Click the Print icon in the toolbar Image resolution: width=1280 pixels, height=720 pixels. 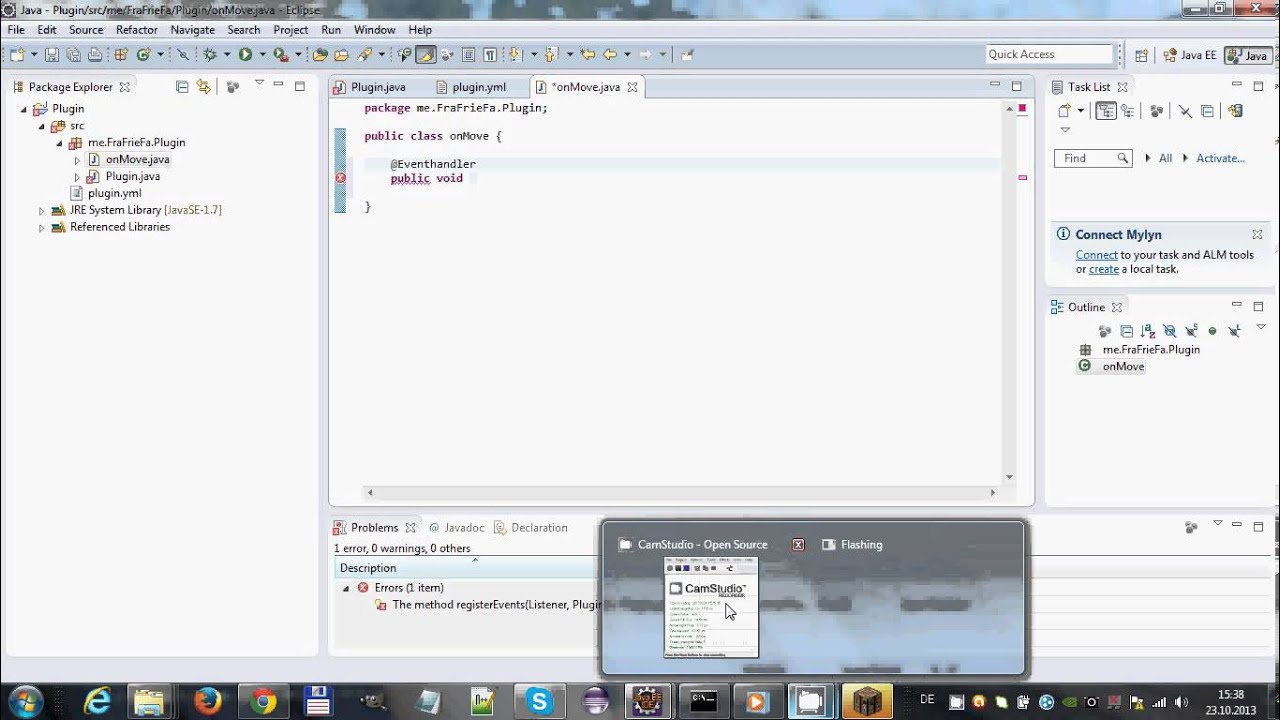[95, 55]
